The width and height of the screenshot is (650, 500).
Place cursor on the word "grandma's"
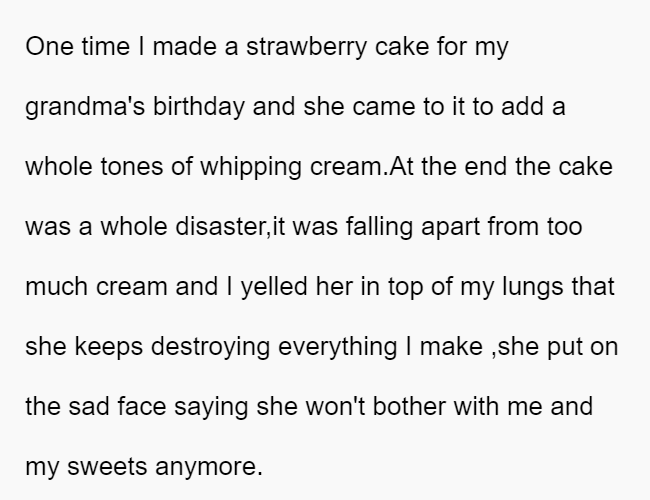[x=85, y=107]
